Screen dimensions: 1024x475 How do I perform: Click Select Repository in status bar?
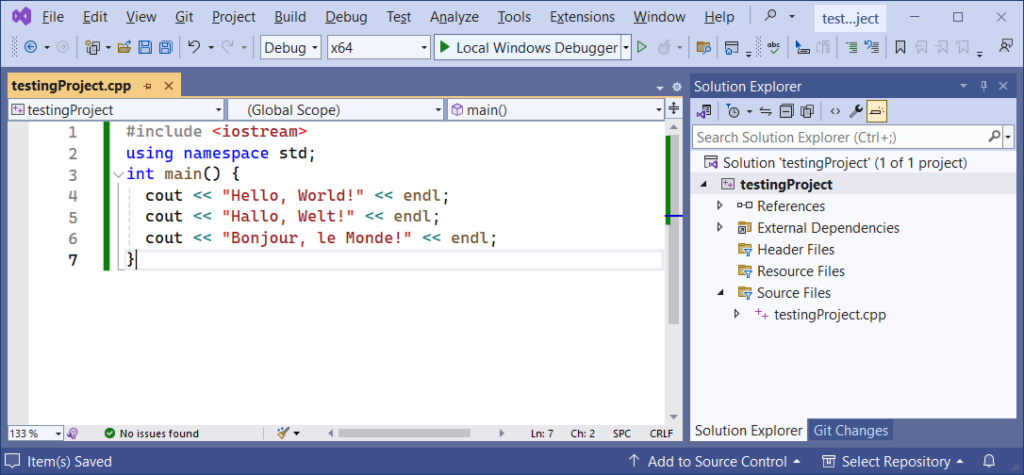893,461
